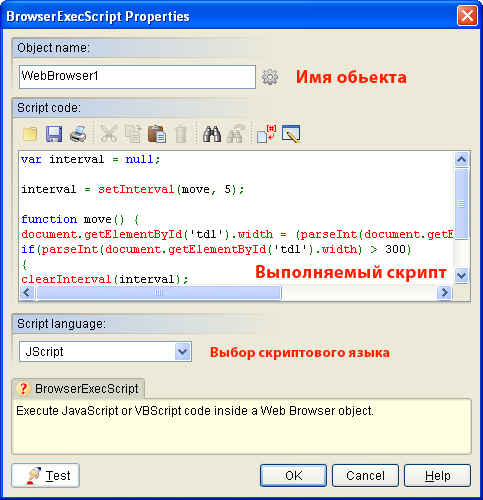Paste from clipboard into the script

[157, 134]
